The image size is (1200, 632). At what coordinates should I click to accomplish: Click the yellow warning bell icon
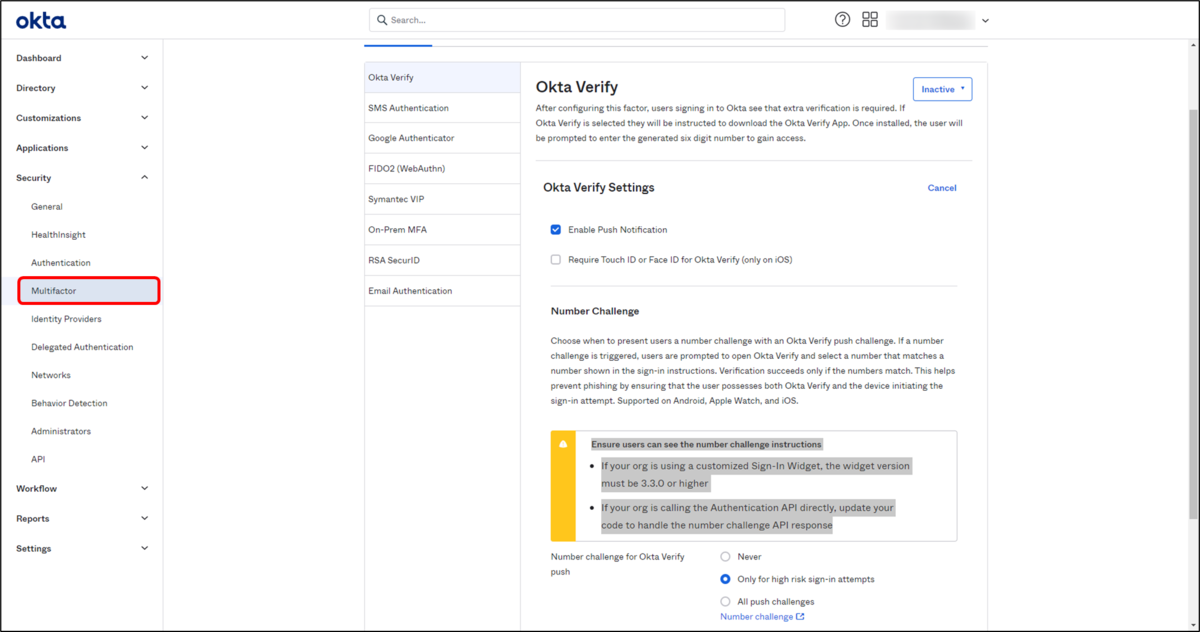564,444
